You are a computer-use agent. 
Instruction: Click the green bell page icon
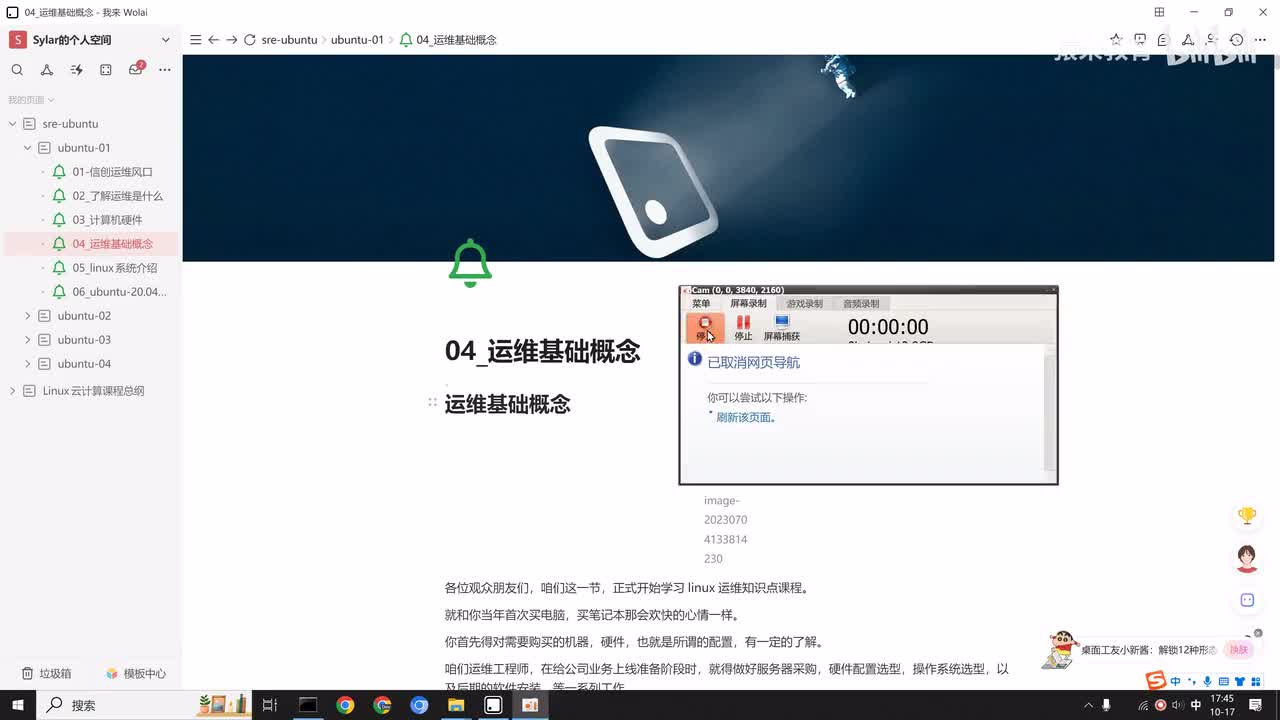pyautogui.click(x=470, y=264)
